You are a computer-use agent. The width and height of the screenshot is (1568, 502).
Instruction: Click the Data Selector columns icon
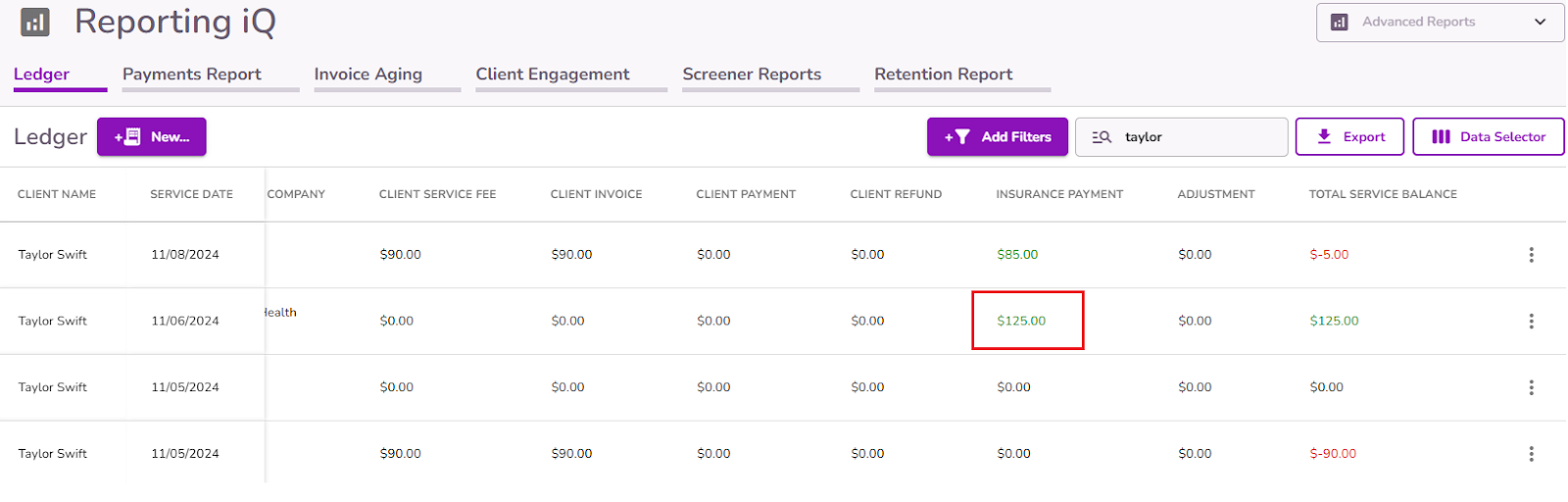coord(1441,137)
